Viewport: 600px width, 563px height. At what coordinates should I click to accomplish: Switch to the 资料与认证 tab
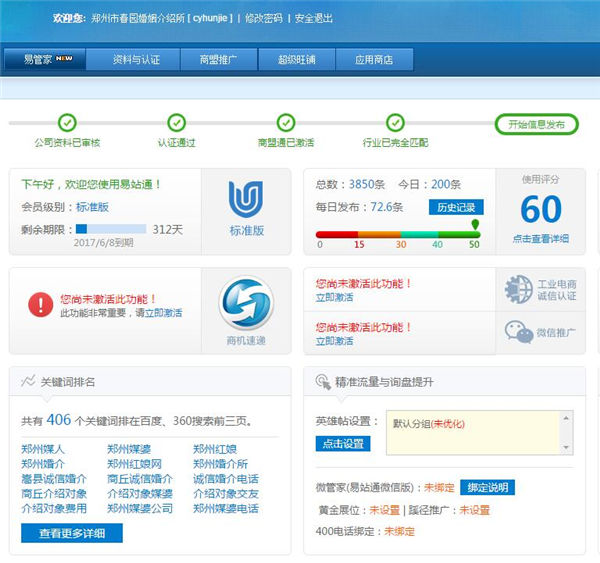(136, 59)
